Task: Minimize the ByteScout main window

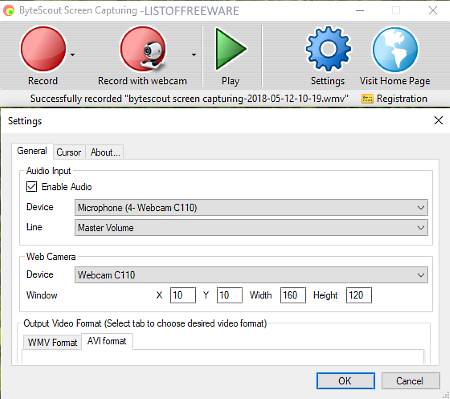Action: [x=360, y=11]
